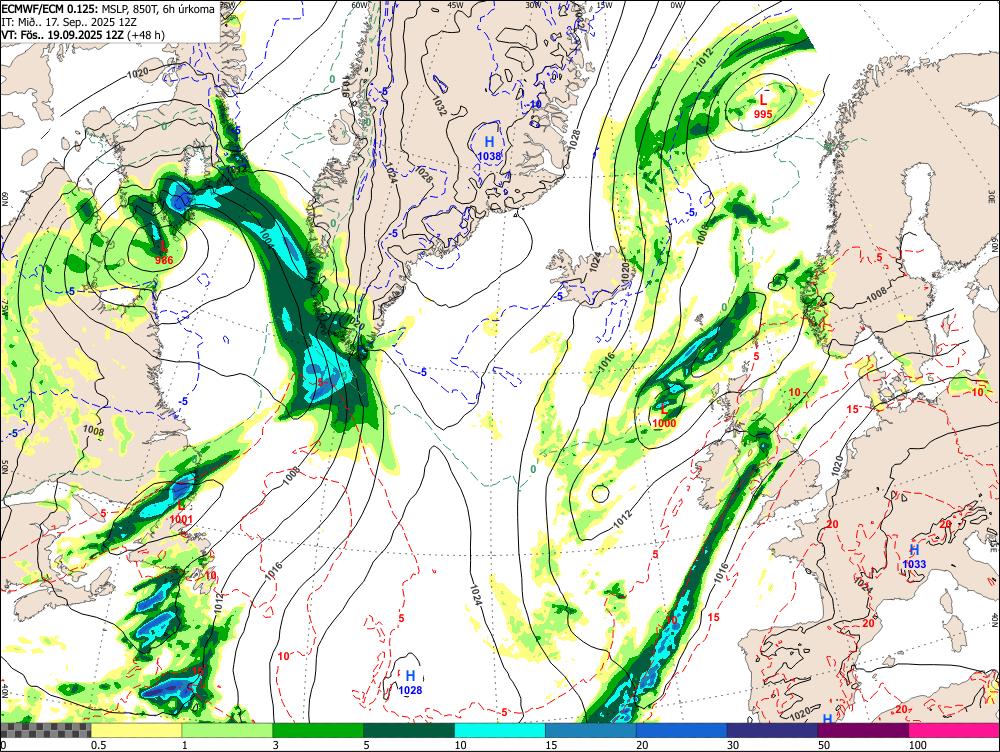This screenshot has width=1000, height=752.
Task: Select the 45W longitude label at top
Action: click(455, 4)
